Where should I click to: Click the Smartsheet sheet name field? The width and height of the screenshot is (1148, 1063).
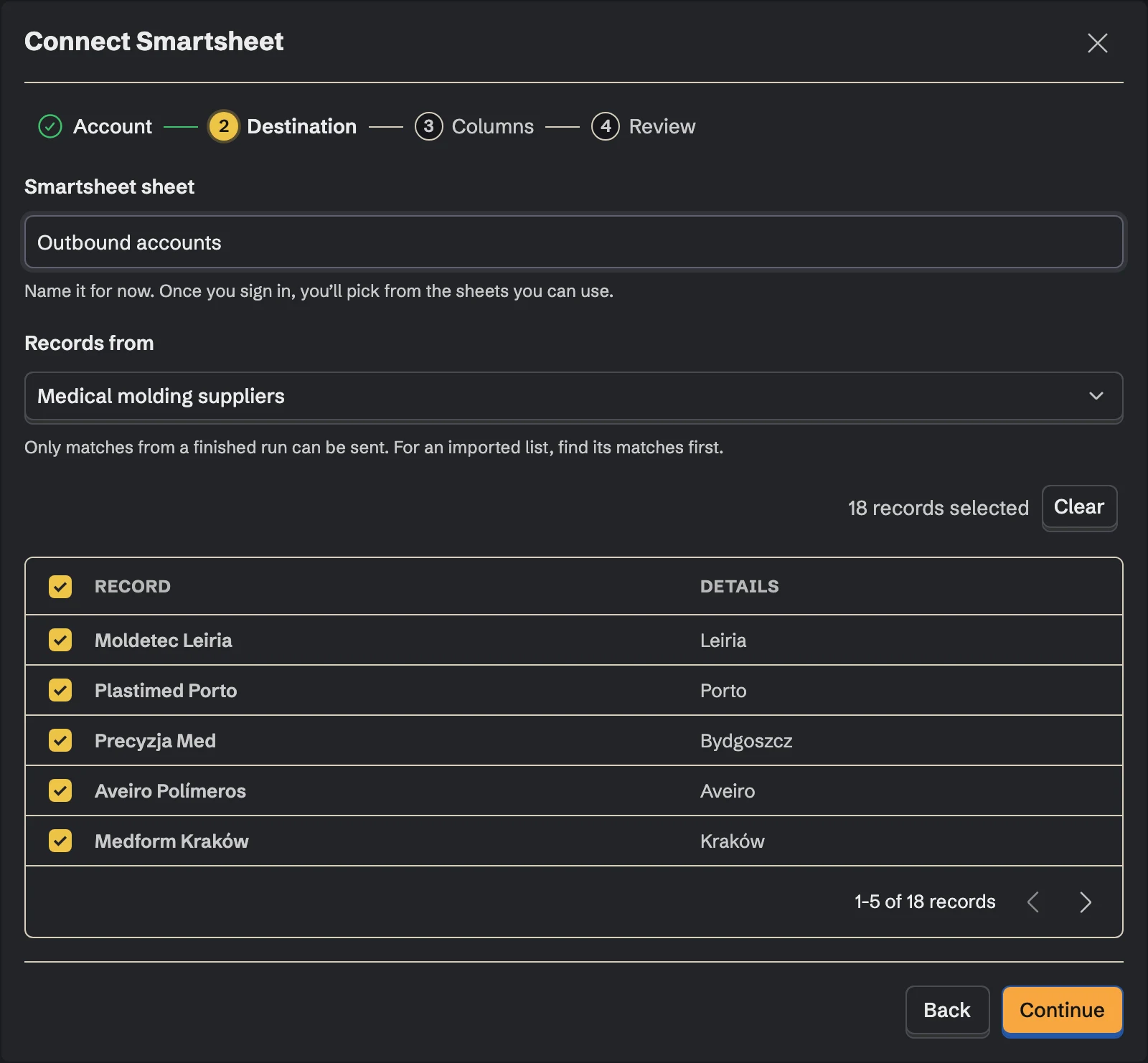click(x=574, y=242)
